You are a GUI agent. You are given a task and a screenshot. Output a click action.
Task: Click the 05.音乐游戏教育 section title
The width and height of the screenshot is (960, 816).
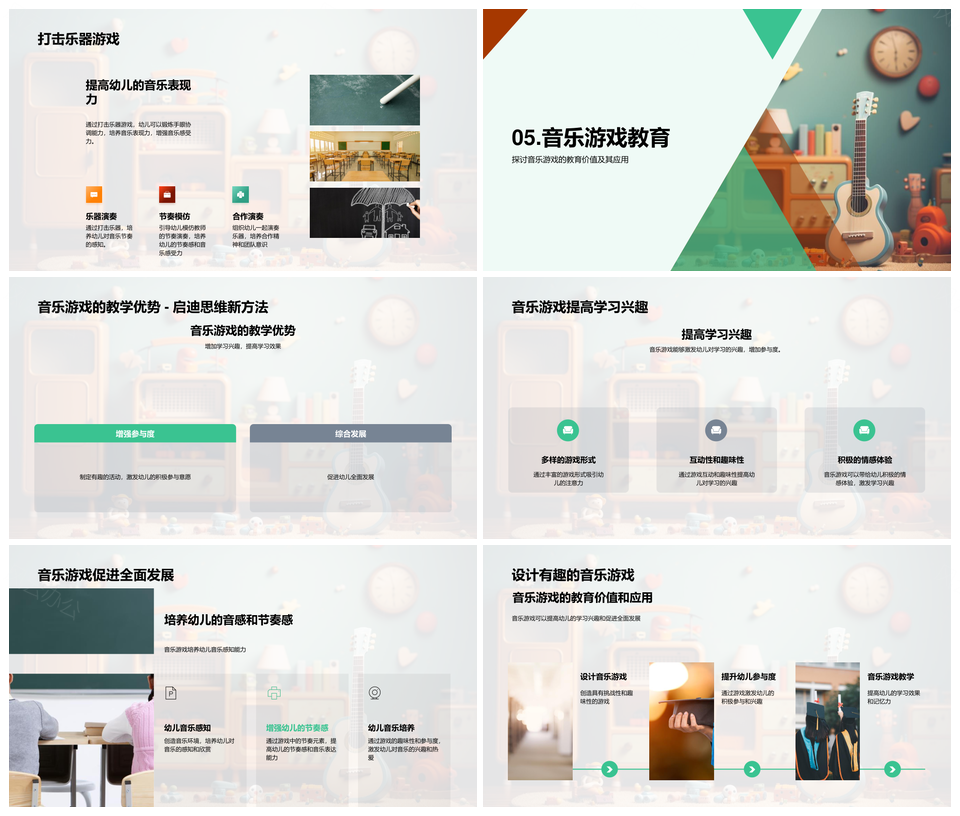point(590,138)
